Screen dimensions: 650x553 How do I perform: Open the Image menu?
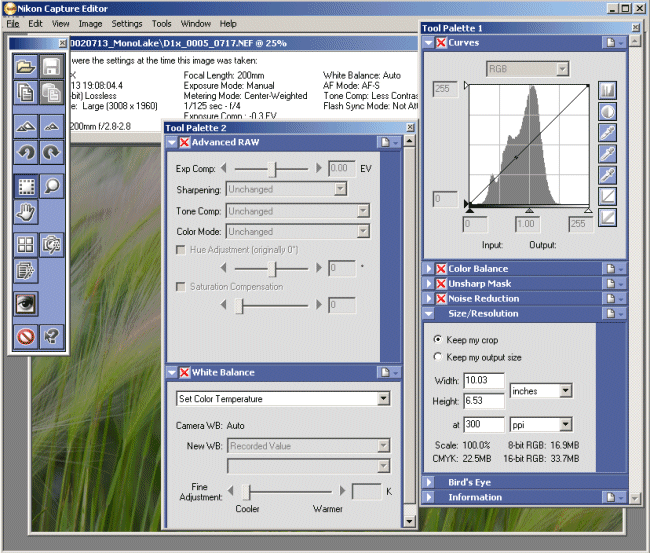click(90, 24)
